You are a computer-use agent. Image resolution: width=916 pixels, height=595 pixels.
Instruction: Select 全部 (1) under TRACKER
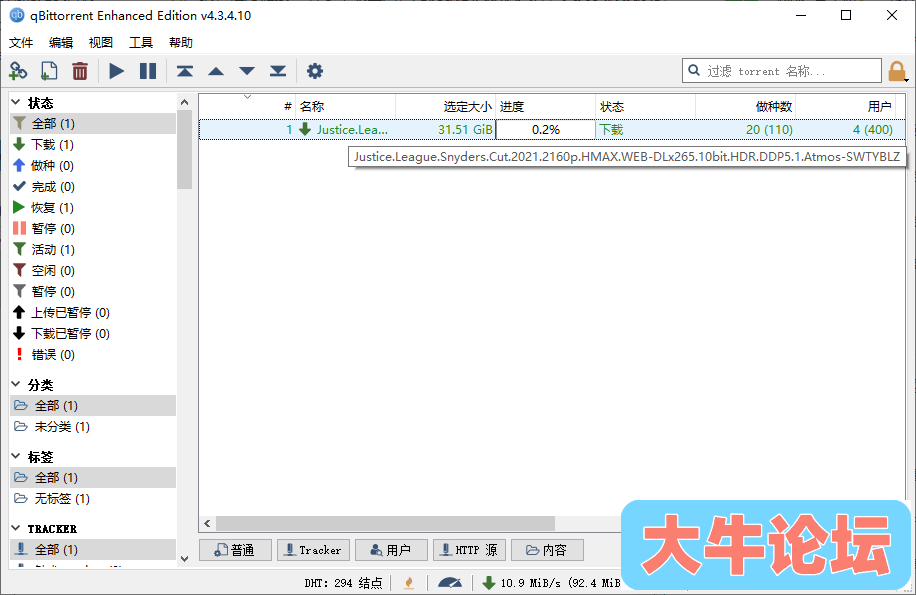93,549
